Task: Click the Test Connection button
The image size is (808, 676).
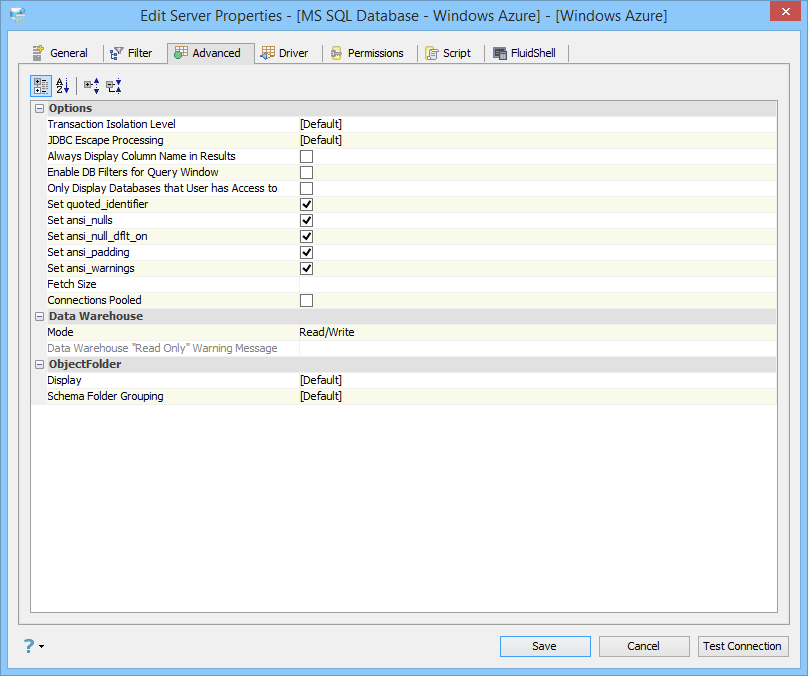Action: coord(743,646)
